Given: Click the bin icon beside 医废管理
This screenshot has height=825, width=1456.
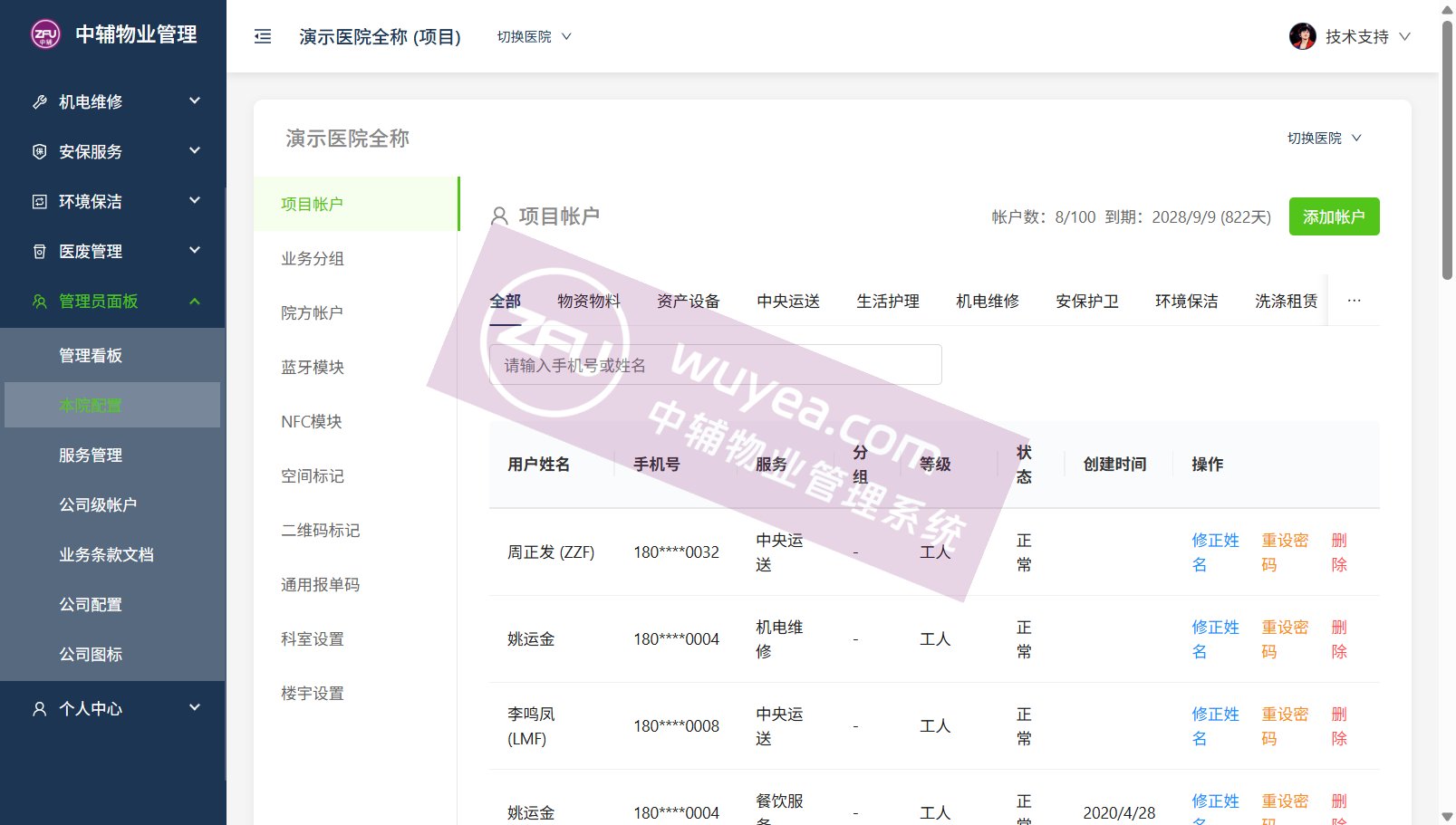Looking at the screenshot, I should [x=39, y=251].
